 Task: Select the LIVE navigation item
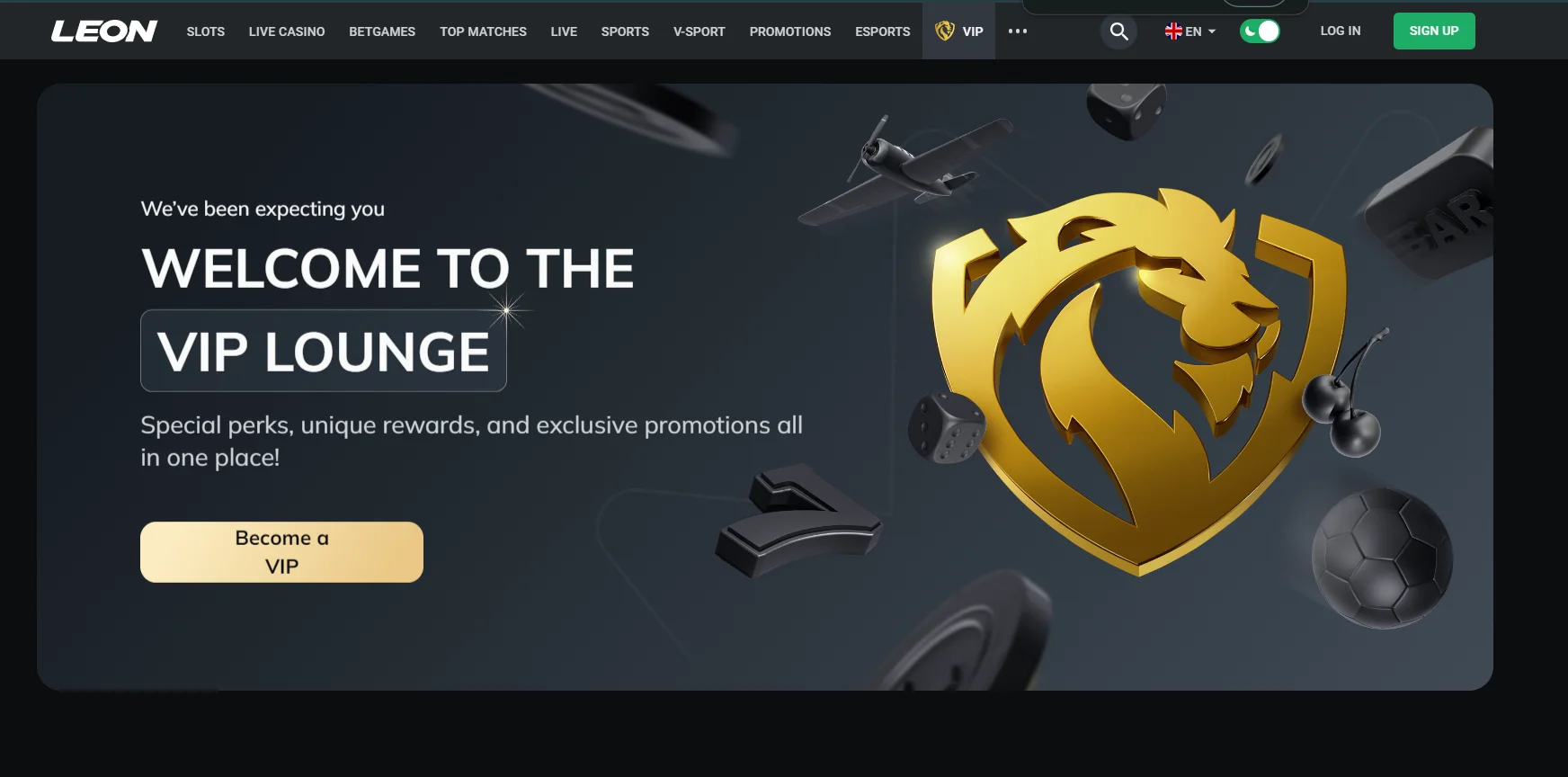click(x=564, y=31)
